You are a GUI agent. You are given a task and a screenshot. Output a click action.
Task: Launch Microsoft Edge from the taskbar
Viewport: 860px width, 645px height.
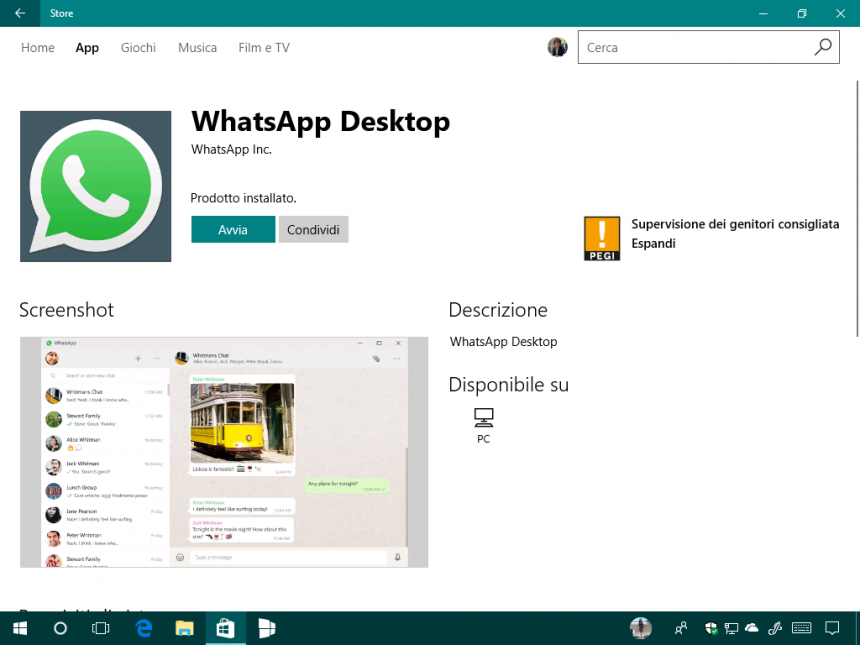[144, 628]
